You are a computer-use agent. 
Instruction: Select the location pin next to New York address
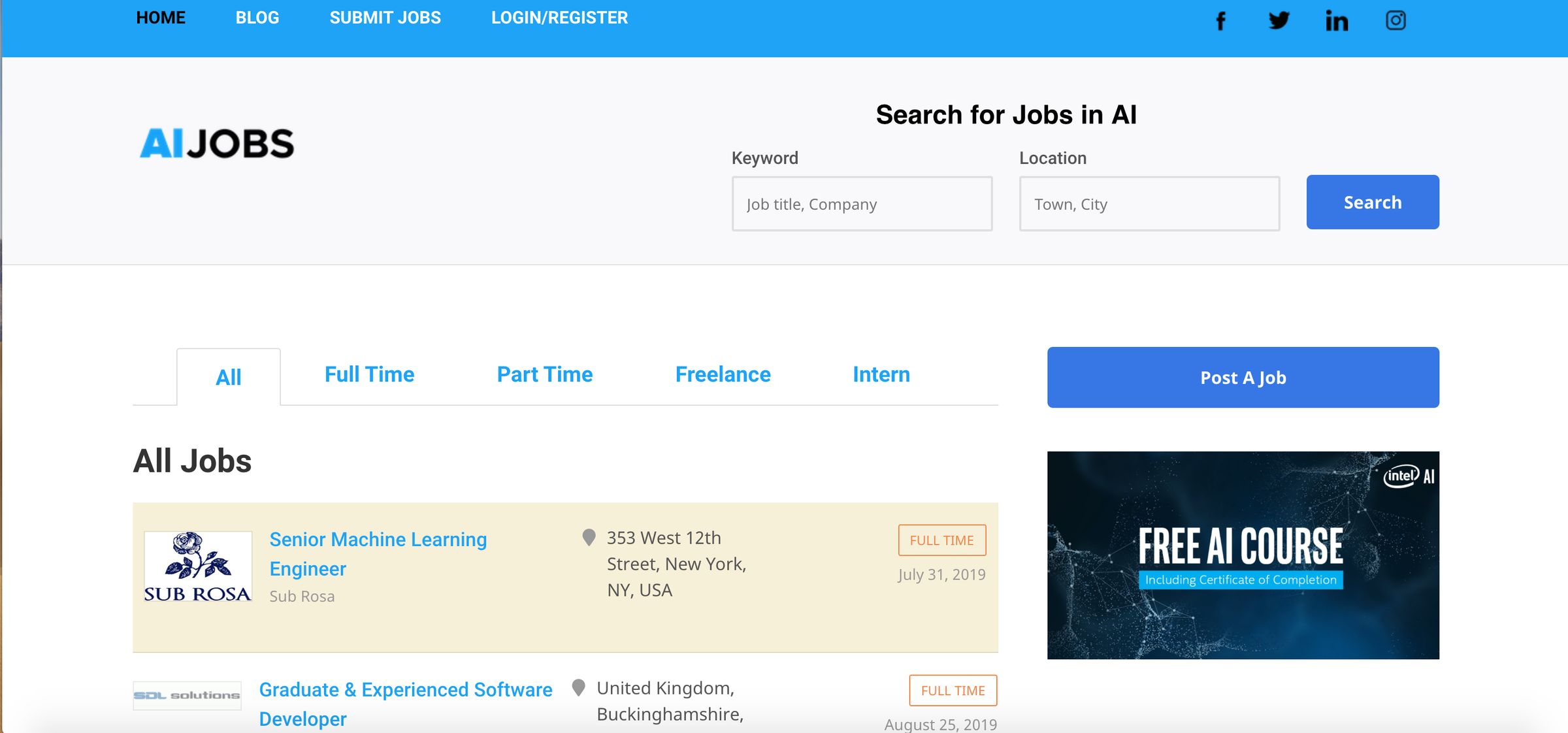[586, 537]
